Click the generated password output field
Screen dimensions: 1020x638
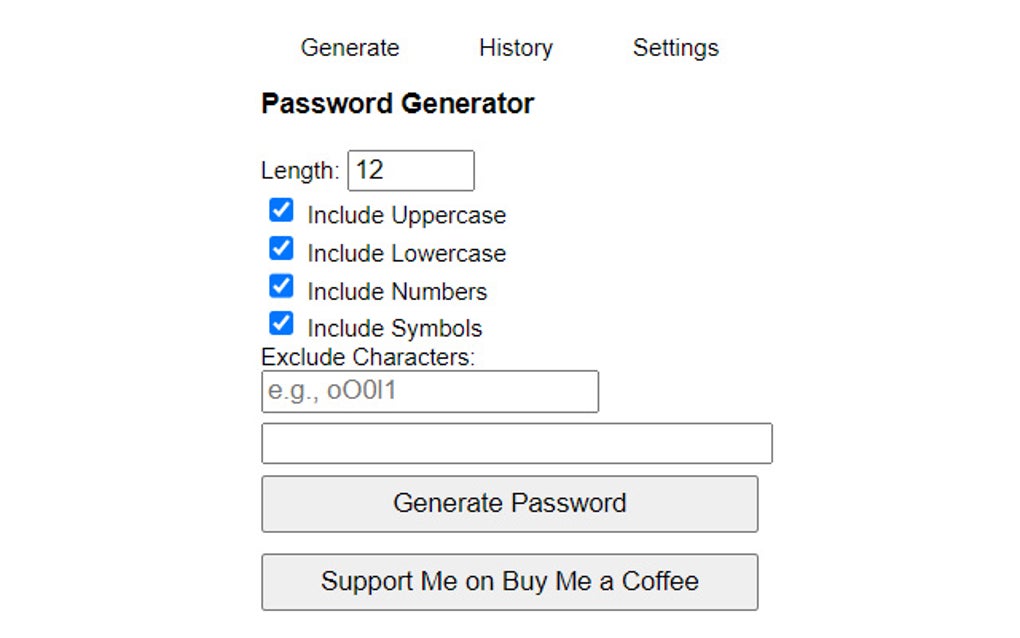(x=516, y=442)
